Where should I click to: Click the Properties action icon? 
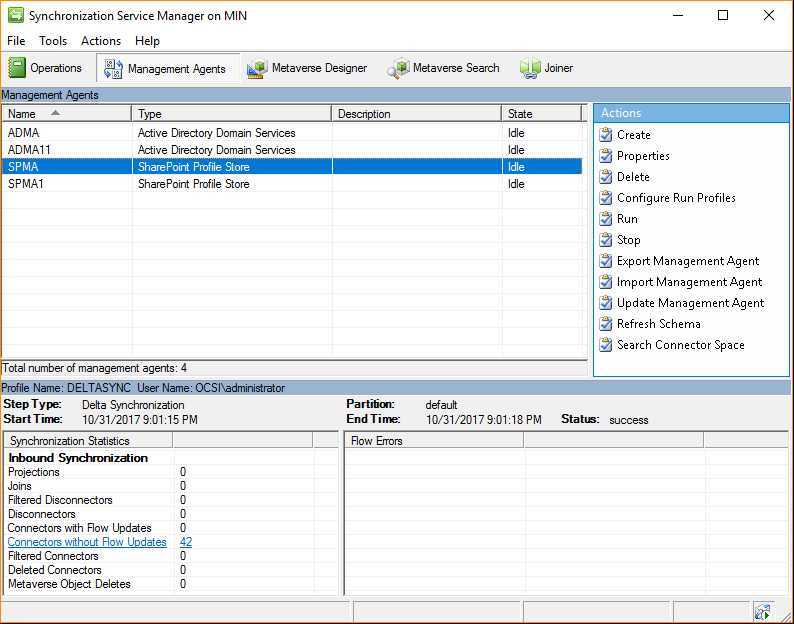tap(606, 155)
